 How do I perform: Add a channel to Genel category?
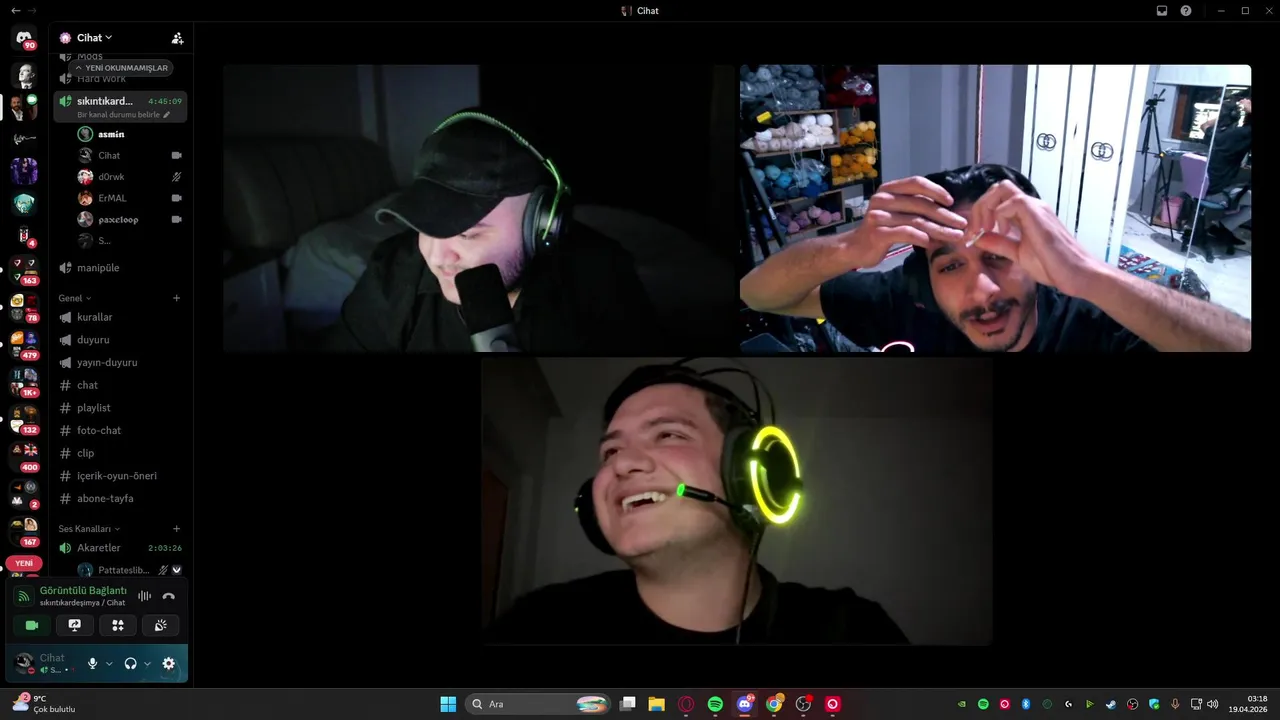tap(177, 298)
